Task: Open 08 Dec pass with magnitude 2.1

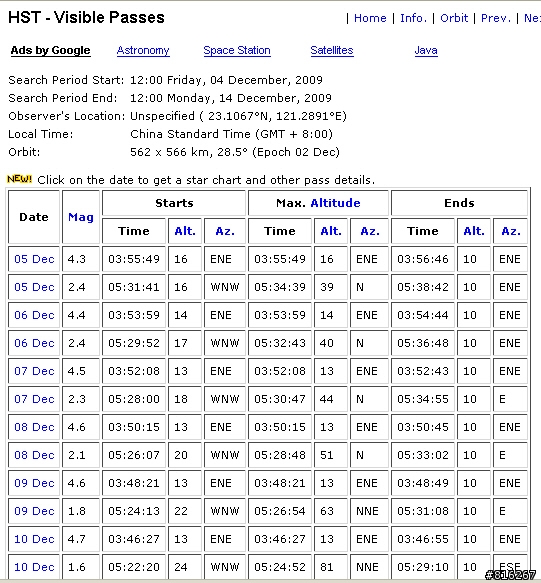Action: (34, 455)
